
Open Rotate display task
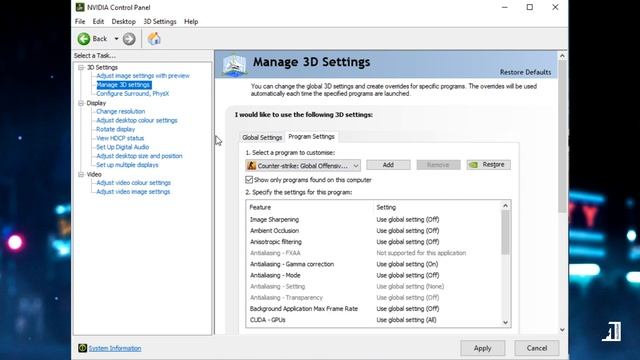click(116, 129)
